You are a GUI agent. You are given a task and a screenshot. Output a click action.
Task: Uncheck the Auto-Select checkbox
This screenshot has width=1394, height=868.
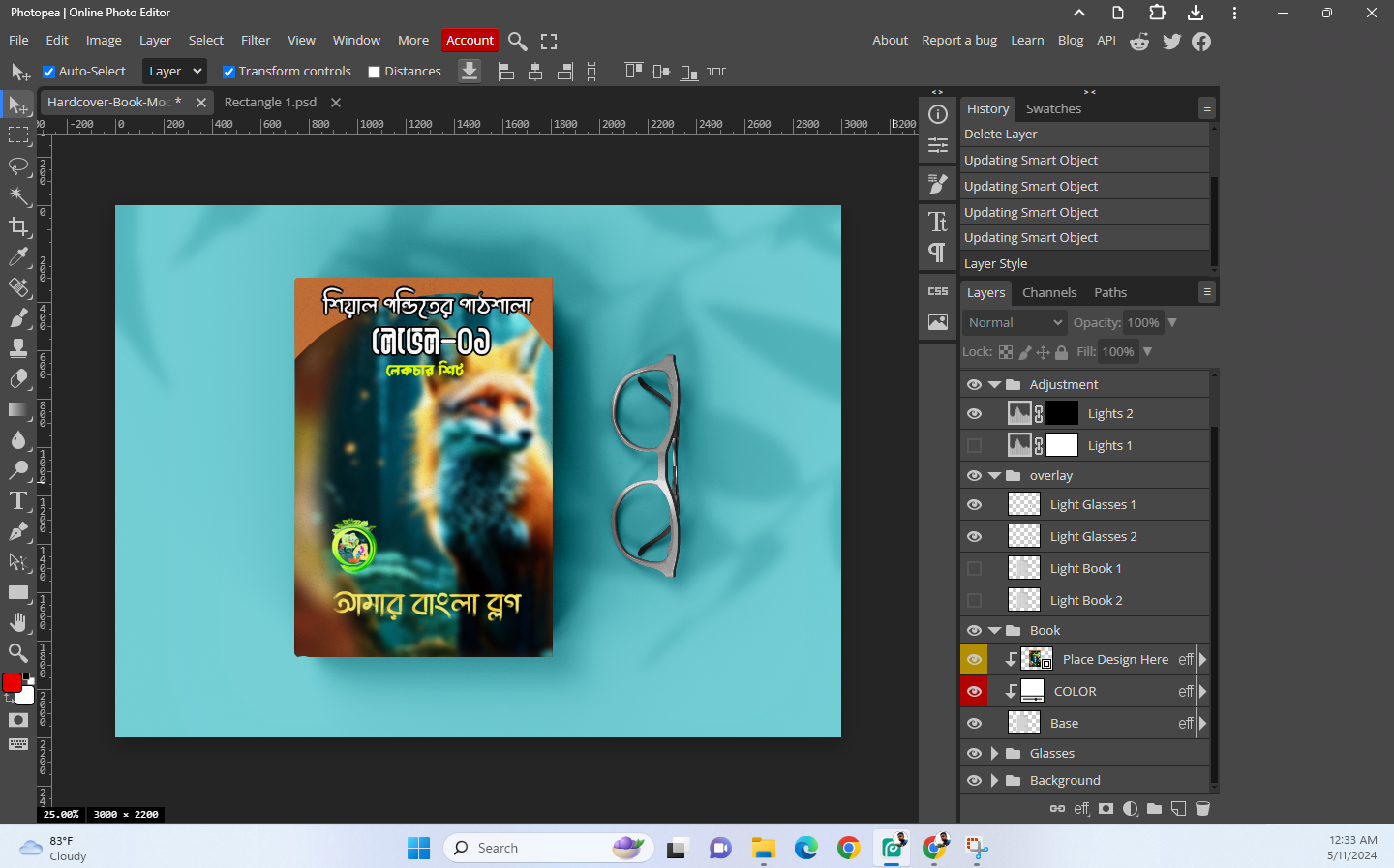(48, 72)
